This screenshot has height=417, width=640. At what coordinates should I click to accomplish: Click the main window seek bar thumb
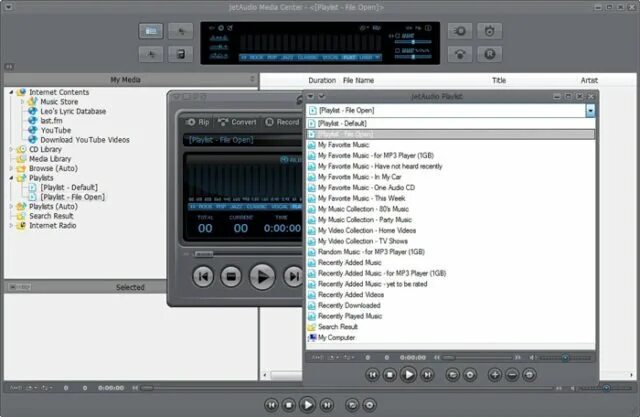[147, 388]
